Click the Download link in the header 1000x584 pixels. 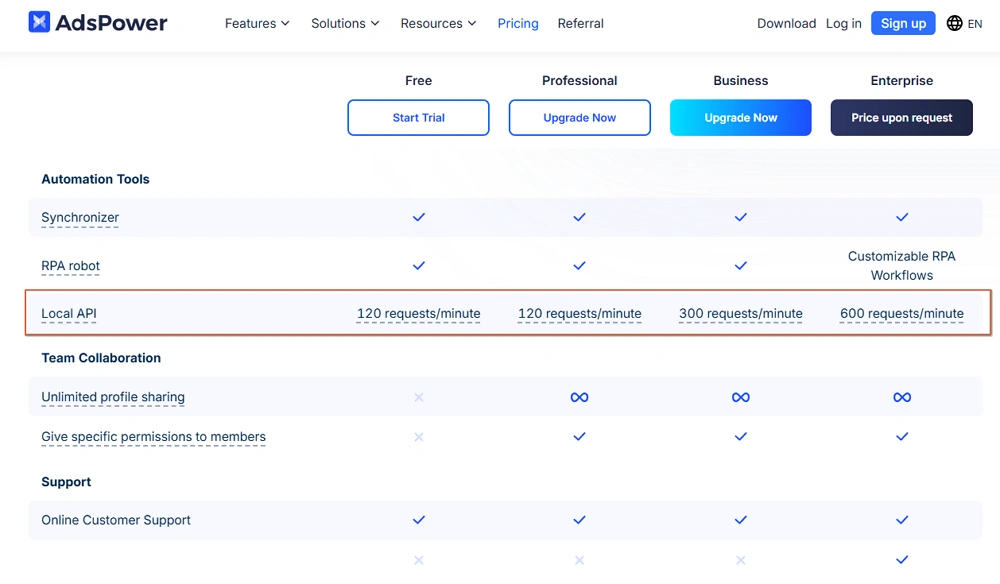click(x=786, y=23)
